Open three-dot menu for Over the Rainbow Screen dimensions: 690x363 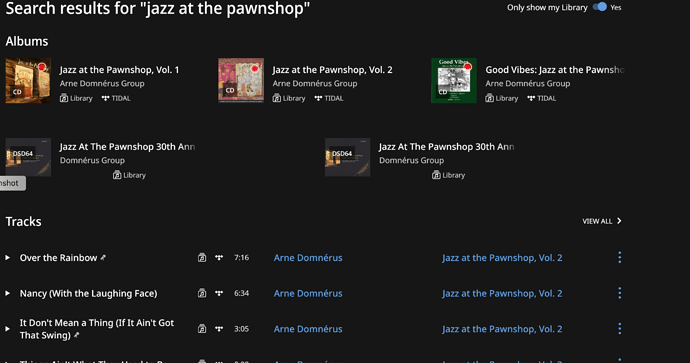(x=620, y=258)
